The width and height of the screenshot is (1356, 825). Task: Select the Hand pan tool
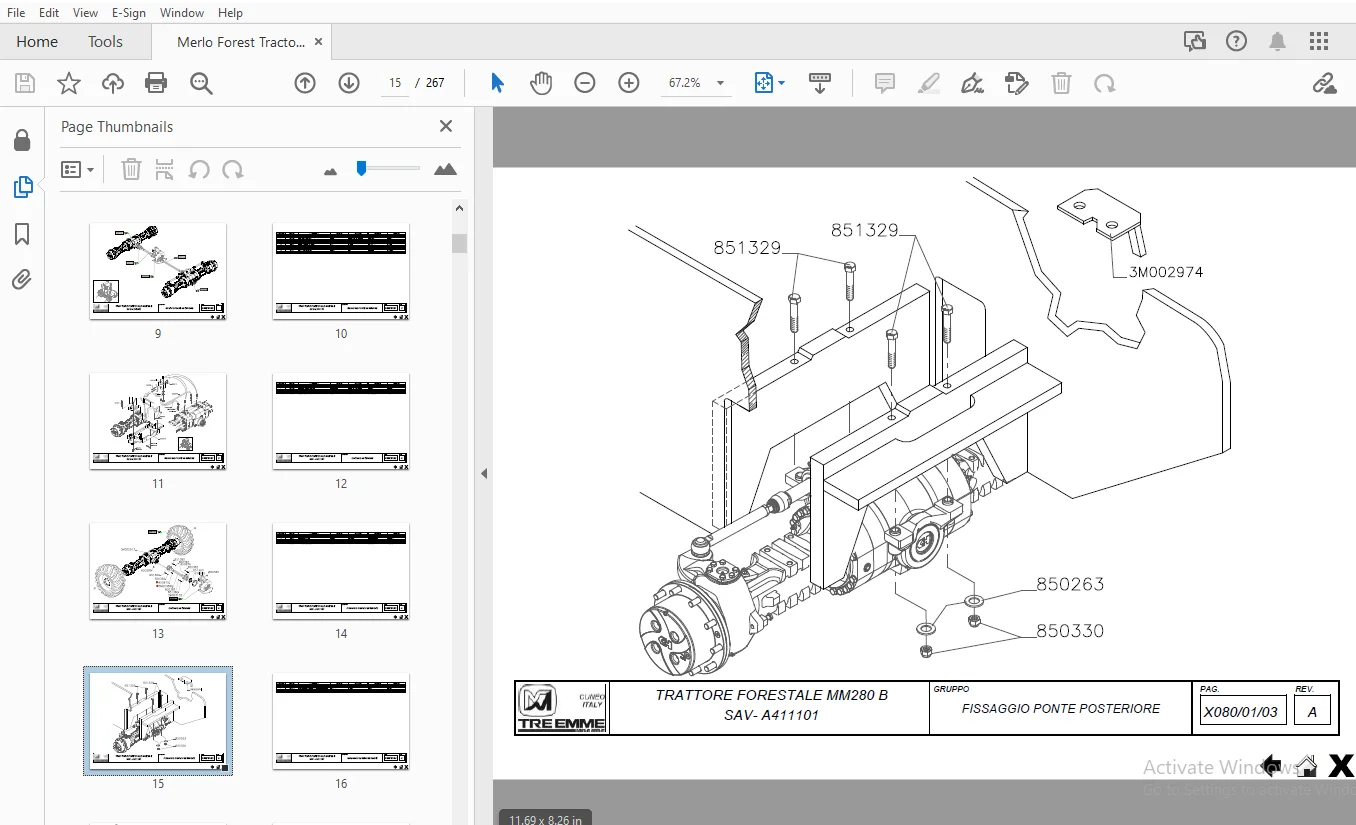(541, 83)
